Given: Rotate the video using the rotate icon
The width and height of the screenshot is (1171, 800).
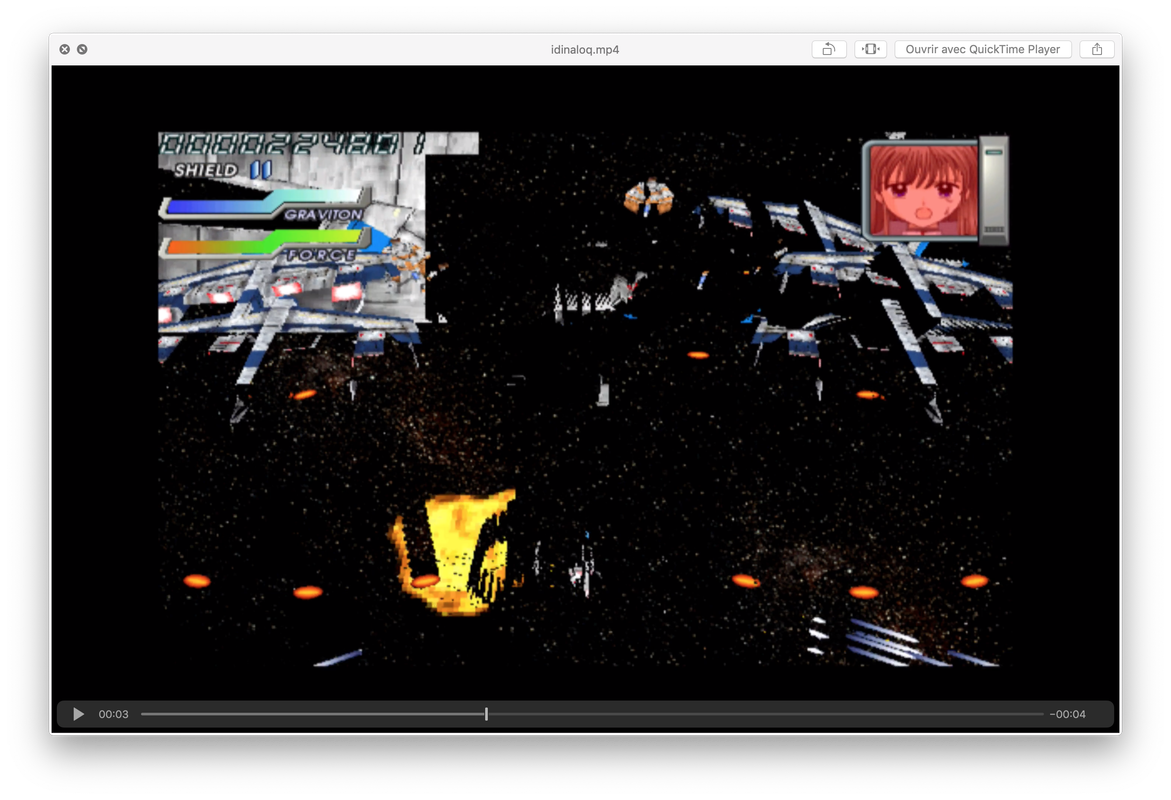Looking at the screenshot, I should [829, 49].
